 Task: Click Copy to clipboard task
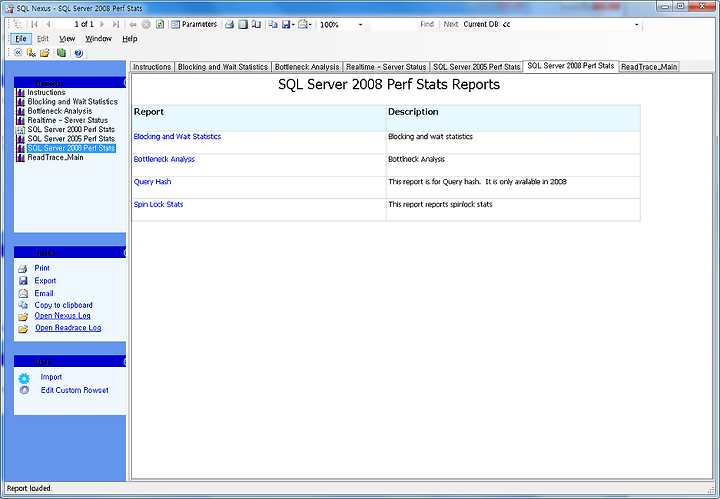click(63, 305)
